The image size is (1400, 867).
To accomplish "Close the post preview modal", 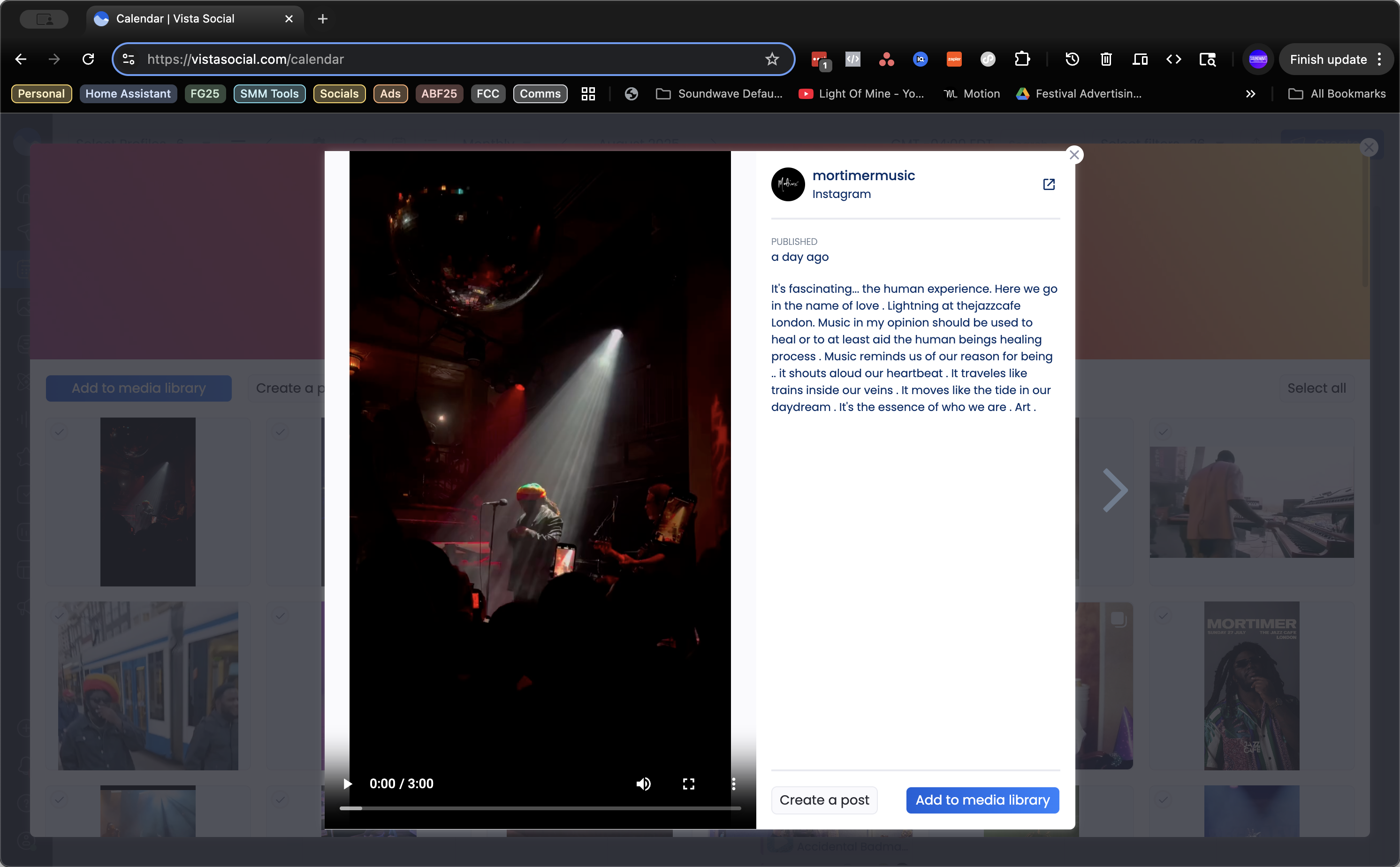I will click(x=1074, y=154).
